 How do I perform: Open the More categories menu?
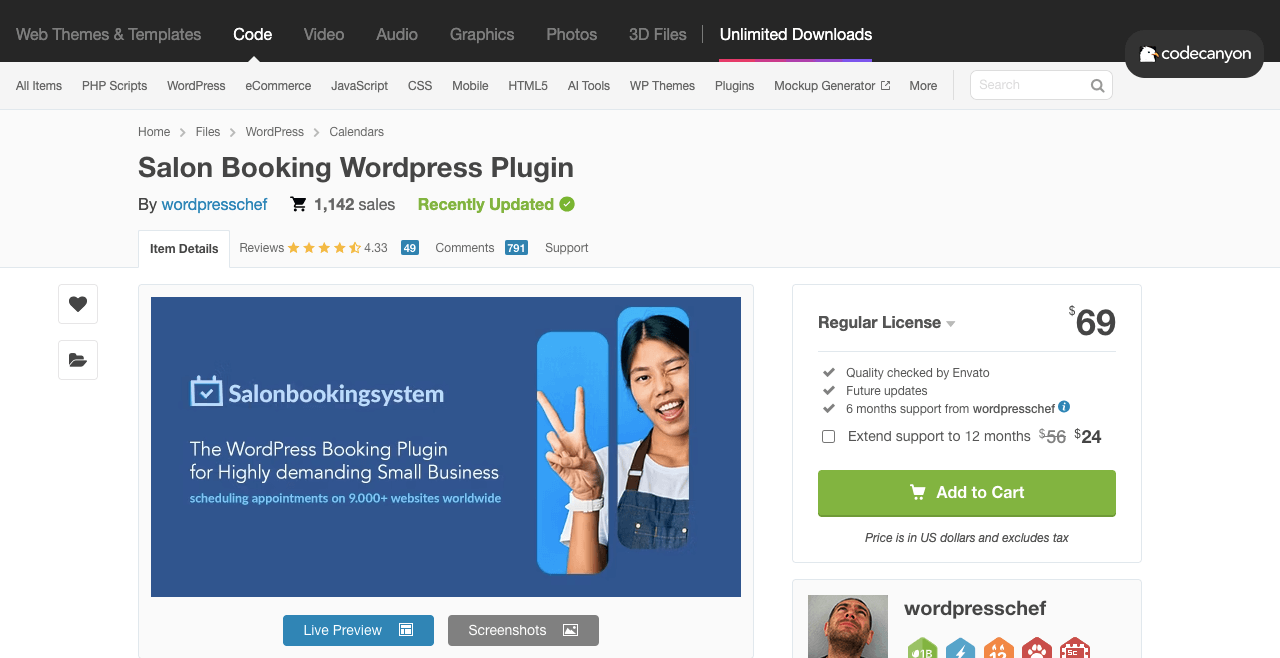[x=922, y=86]
